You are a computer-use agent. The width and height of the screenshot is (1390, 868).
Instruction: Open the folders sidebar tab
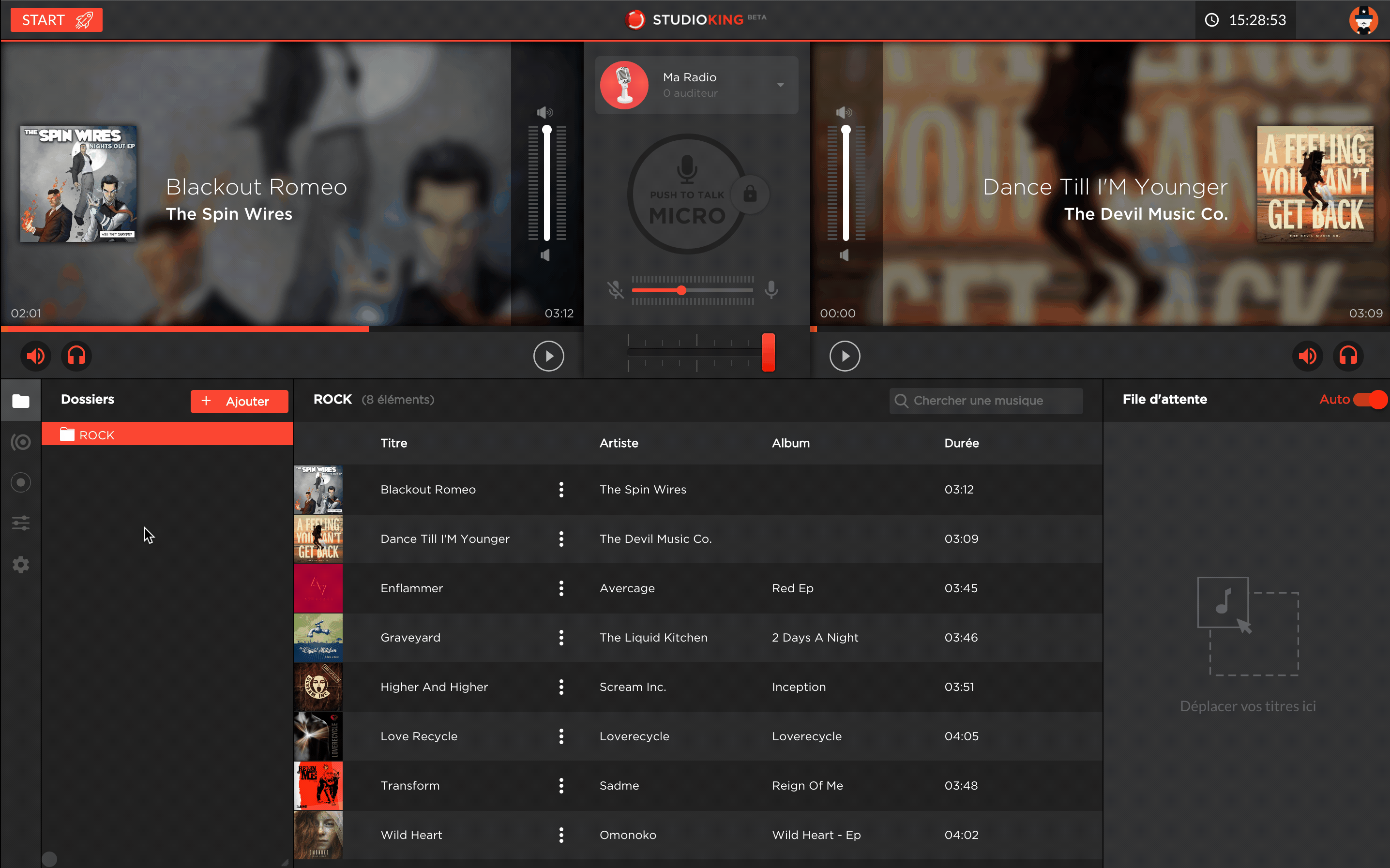click(21, 401)
